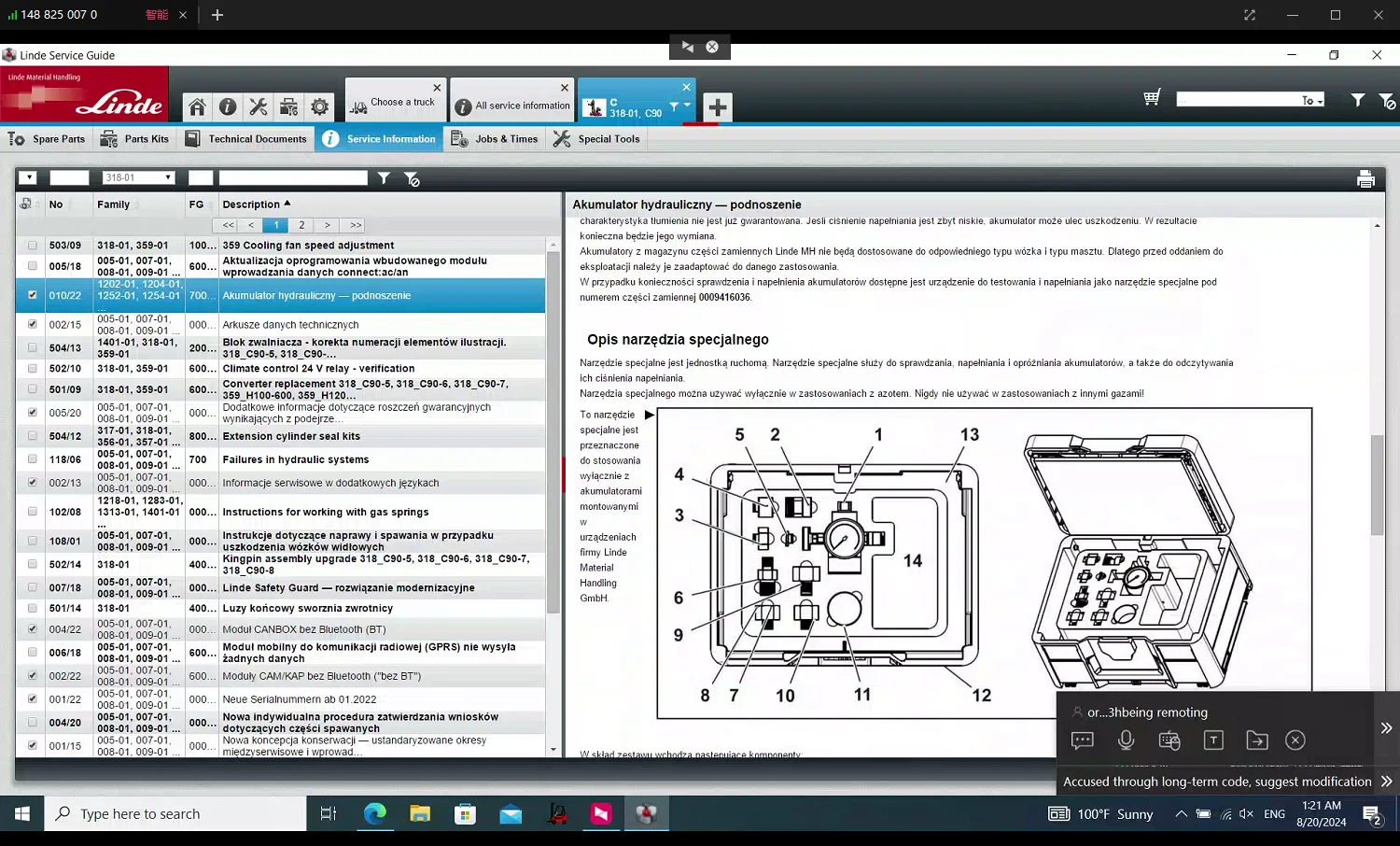Toggle checkbox for row 004/22

pos(33,629)
